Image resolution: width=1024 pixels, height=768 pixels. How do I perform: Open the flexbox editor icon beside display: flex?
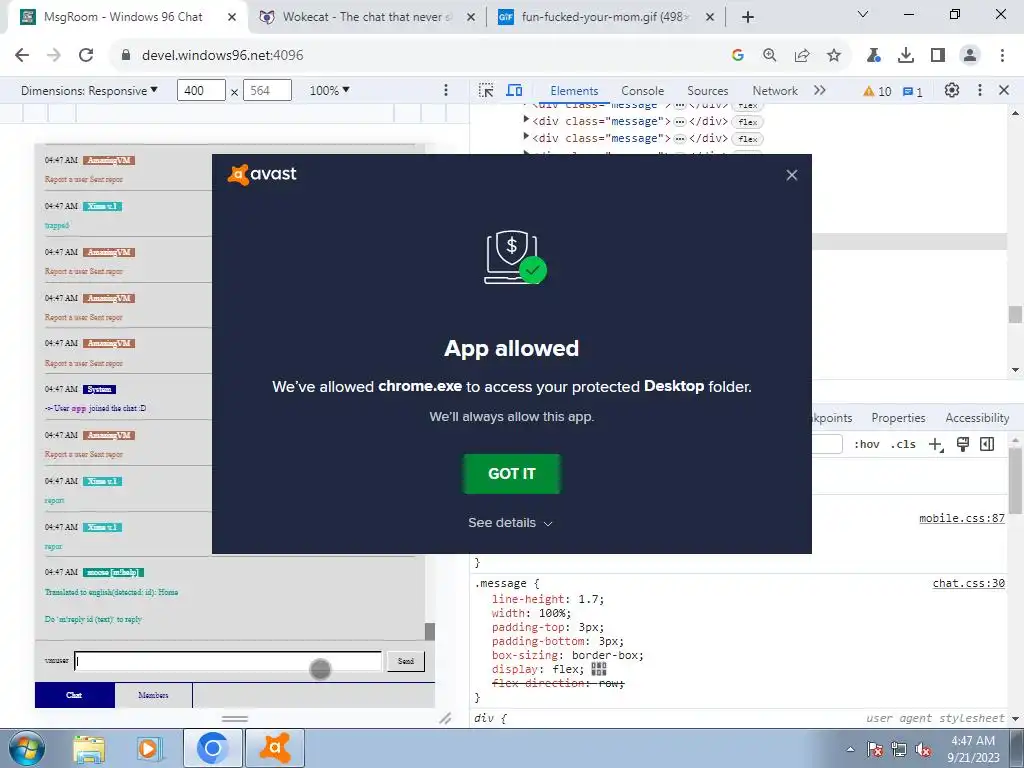click(x=599, y=669)
